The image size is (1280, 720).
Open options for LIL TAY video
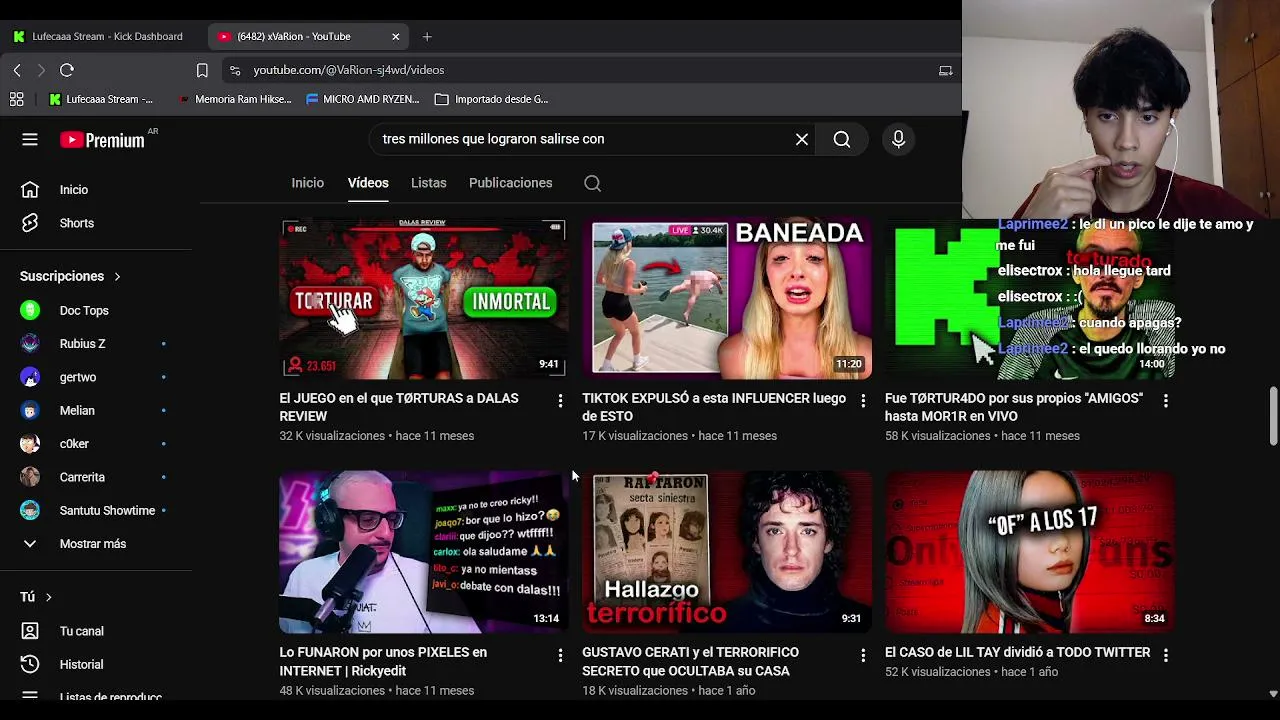click(1165, 655)
